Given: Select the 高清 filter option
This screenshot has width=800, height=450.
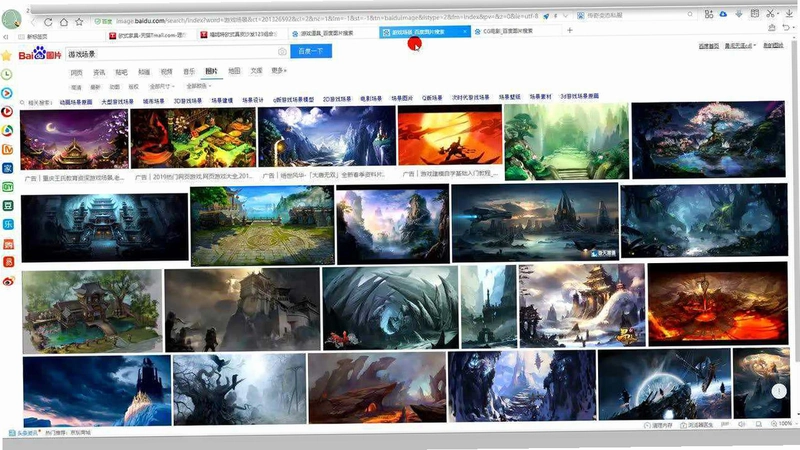Looking at the screenshot, I should pyautogui.click(x=77, y=87).
